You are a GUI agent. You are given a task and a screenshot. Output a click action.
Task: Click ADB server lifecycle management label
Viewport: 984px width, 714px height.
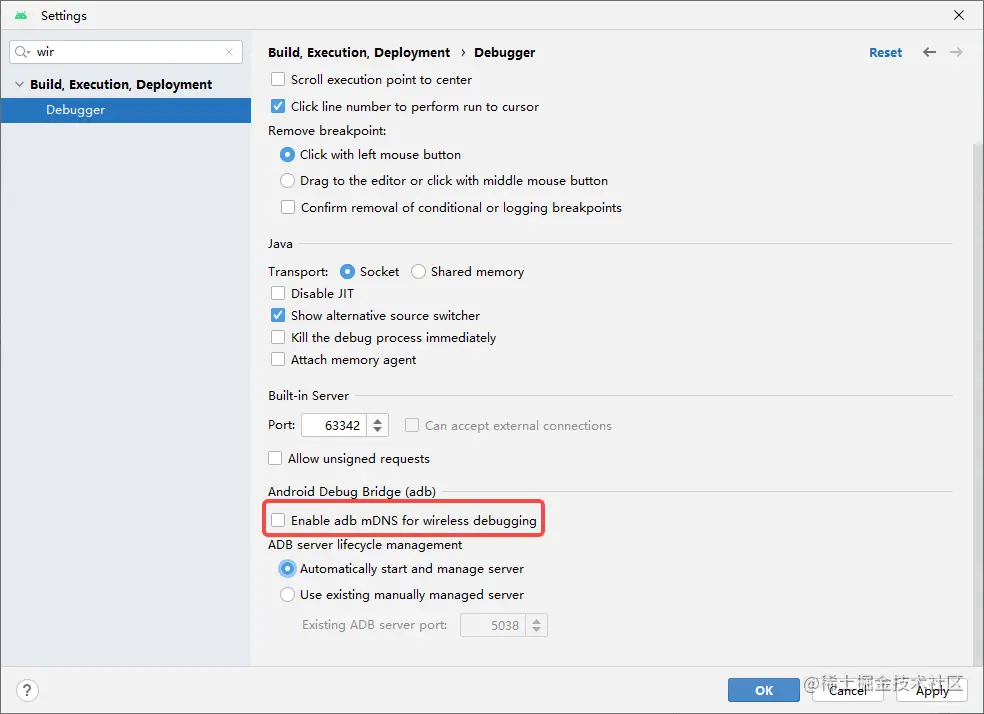point(365,545)
